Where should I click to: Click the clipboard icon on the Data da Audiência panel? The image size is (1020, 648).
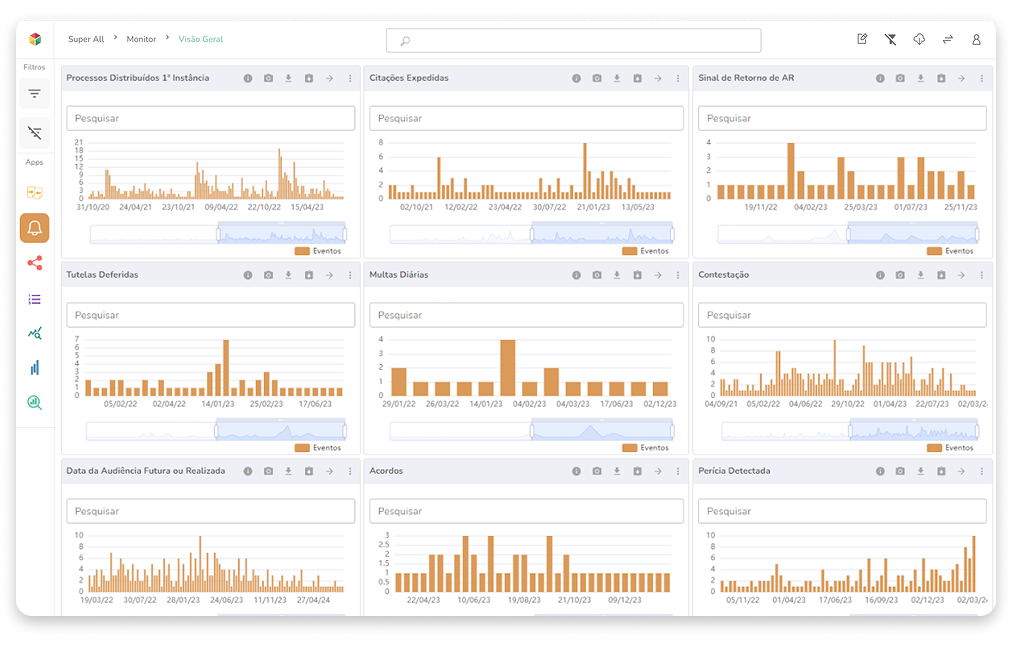pos(309,471)
